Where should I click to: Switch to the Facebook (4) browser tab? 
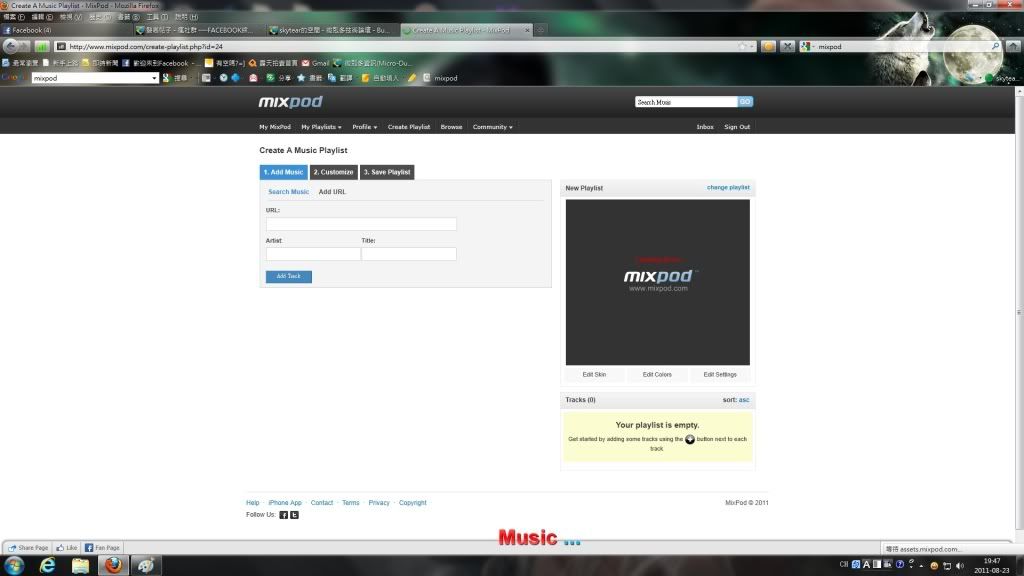coord(67,30)
